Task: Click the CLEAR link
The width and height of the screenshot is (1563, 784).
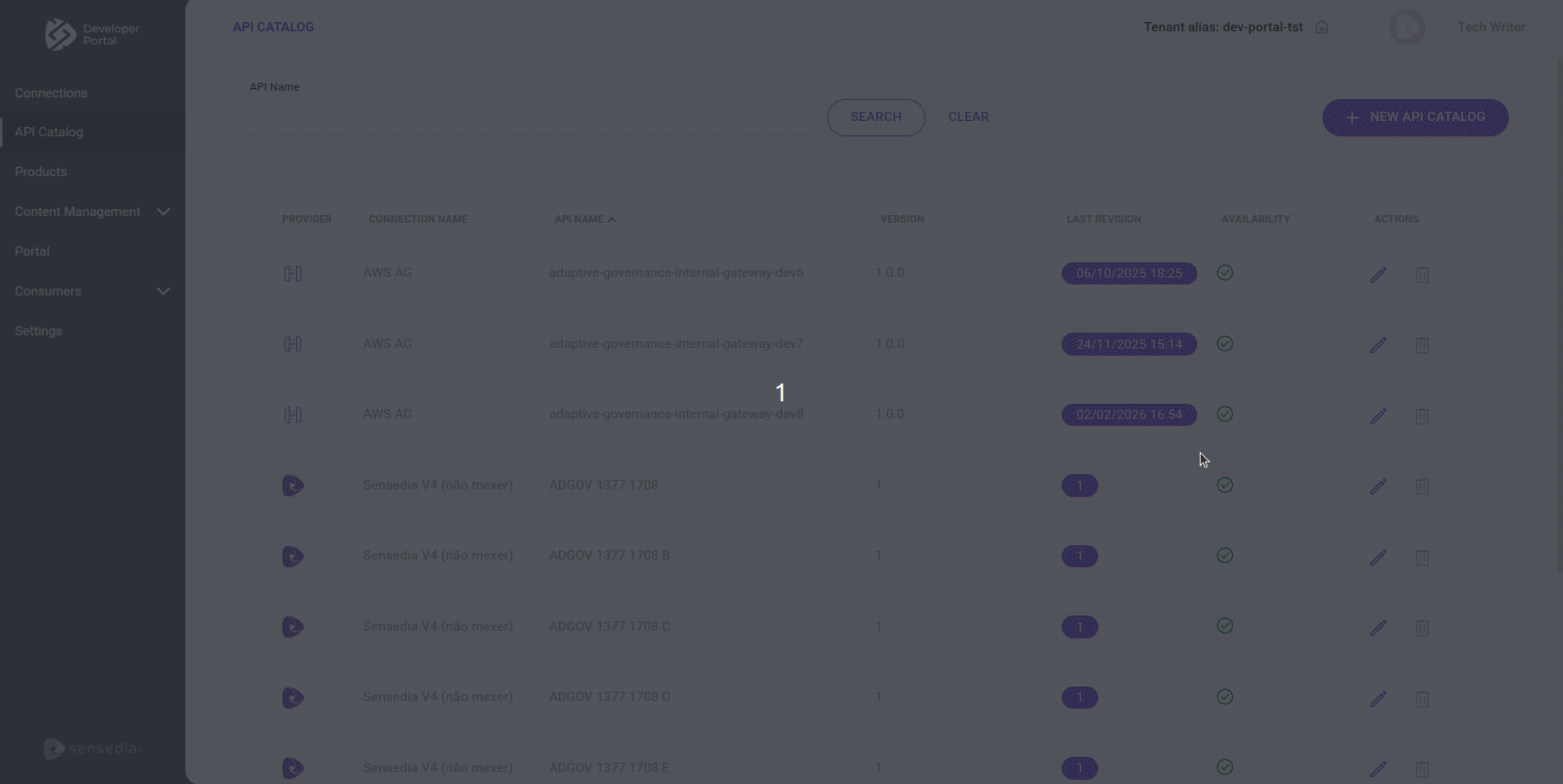Action: [968, 117]
